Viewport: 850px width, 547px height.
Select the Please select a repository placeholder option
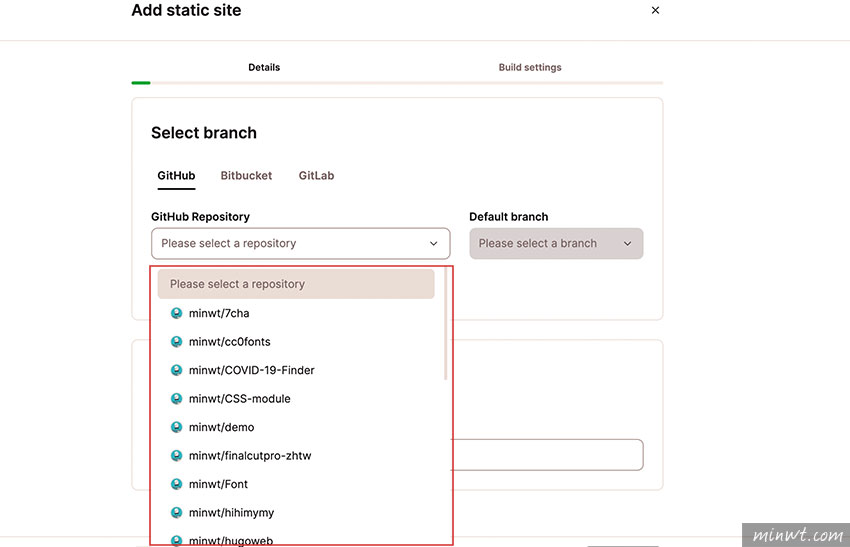click(x=296, y=284)
